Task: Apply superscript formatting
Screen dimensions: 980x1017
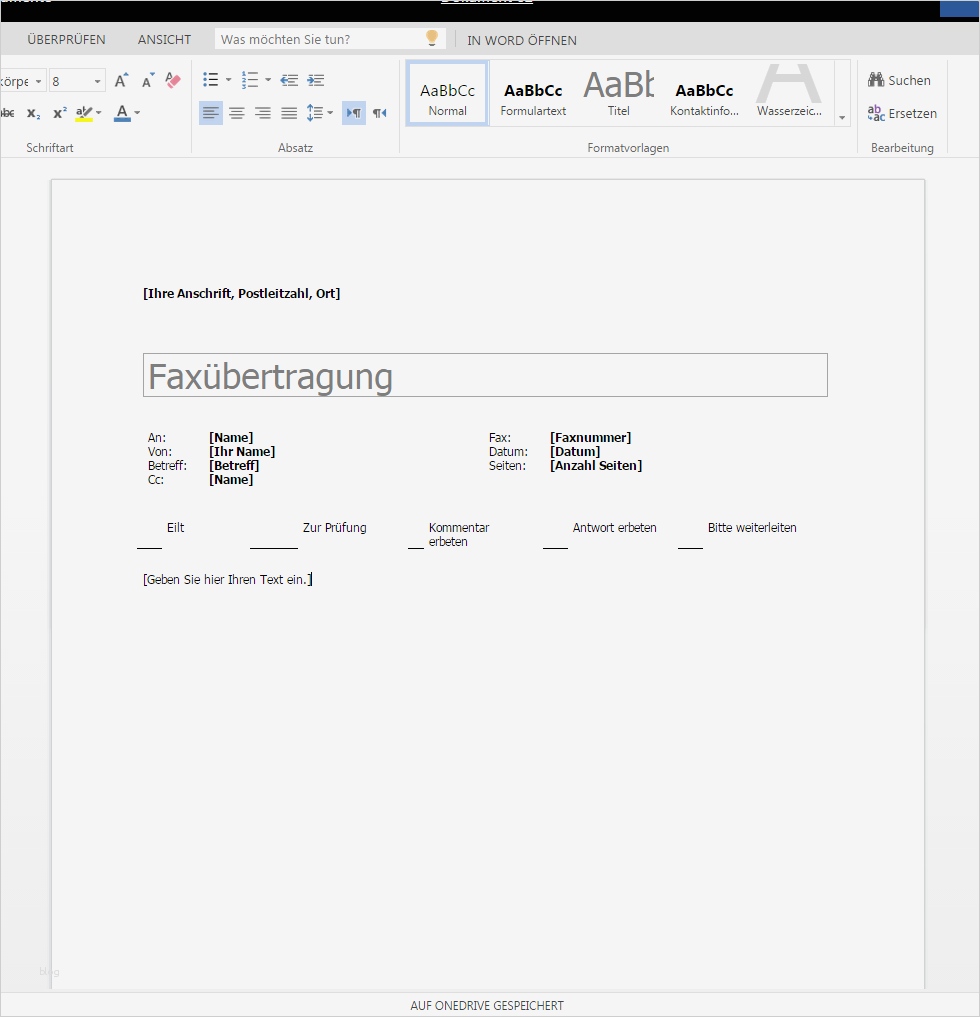Action: (x=59, y=113)
